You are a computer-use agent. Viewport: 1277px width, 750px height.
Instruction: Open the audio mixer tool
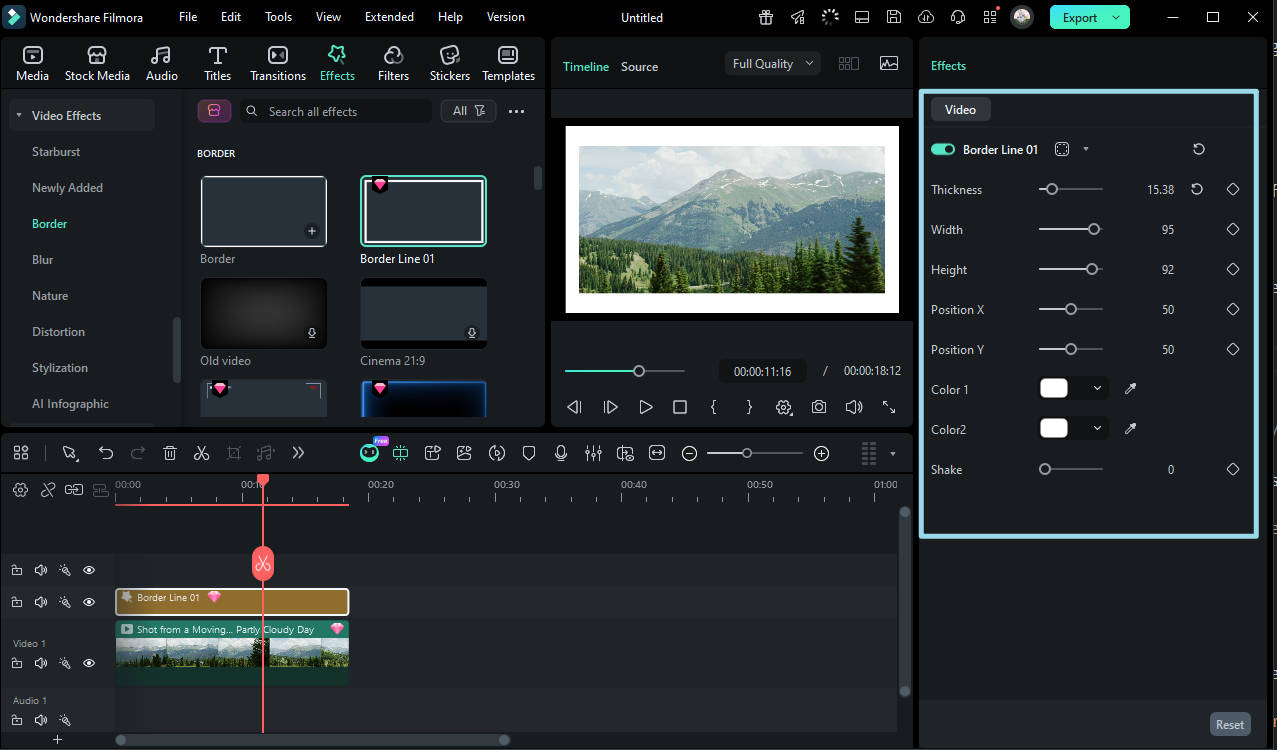tap(593, 452)
